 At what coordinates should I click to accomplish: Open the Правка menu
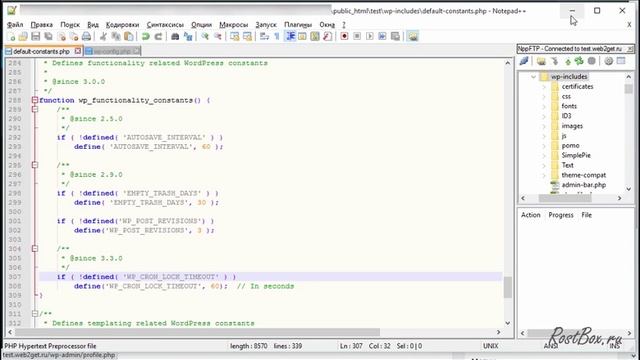click(x=42, y=24)
